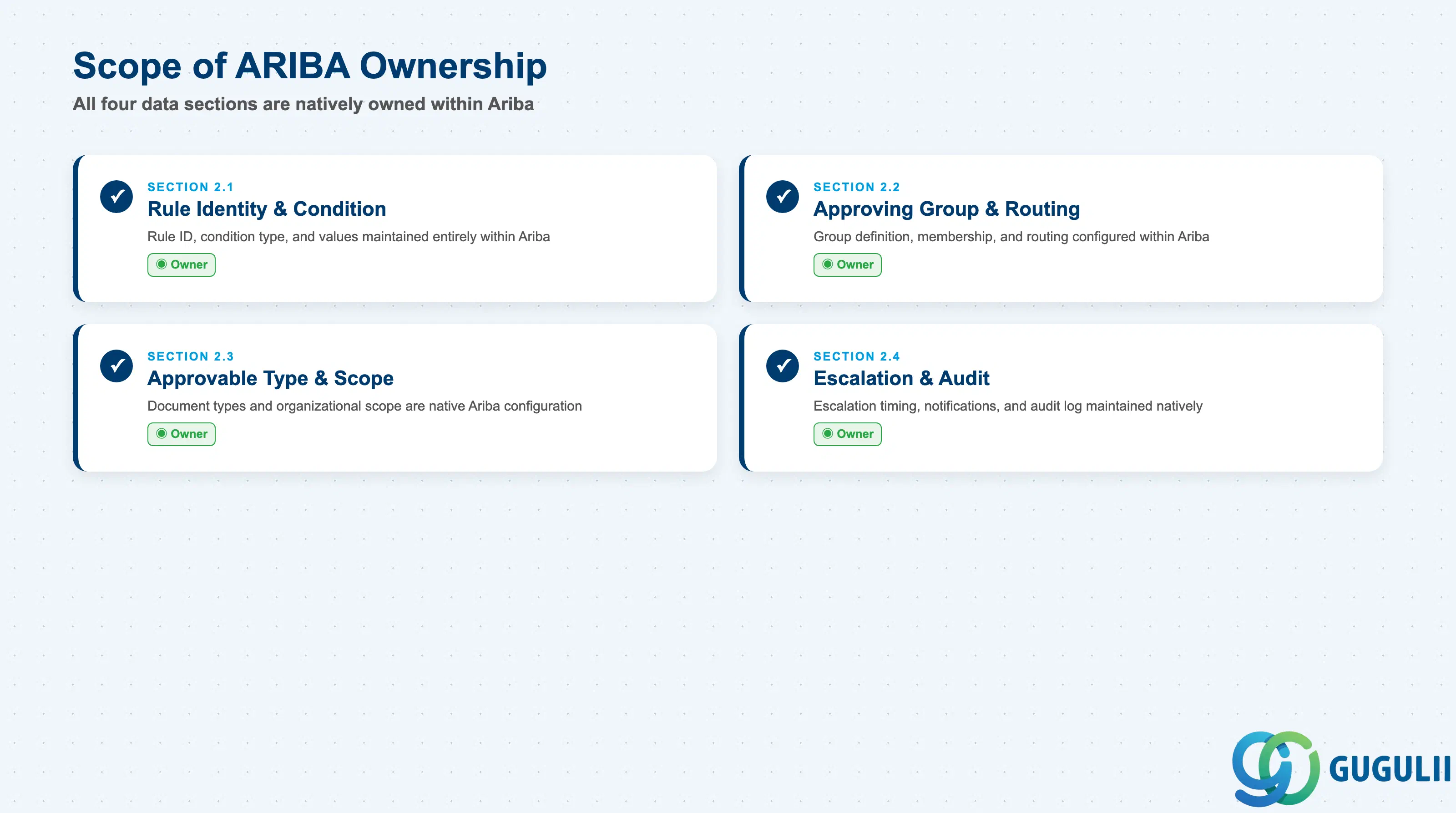This screenshot has width=1456, height=813.
Task: Click the description starting 'Escalation timing, notifications'
Action: (1008, 406)
